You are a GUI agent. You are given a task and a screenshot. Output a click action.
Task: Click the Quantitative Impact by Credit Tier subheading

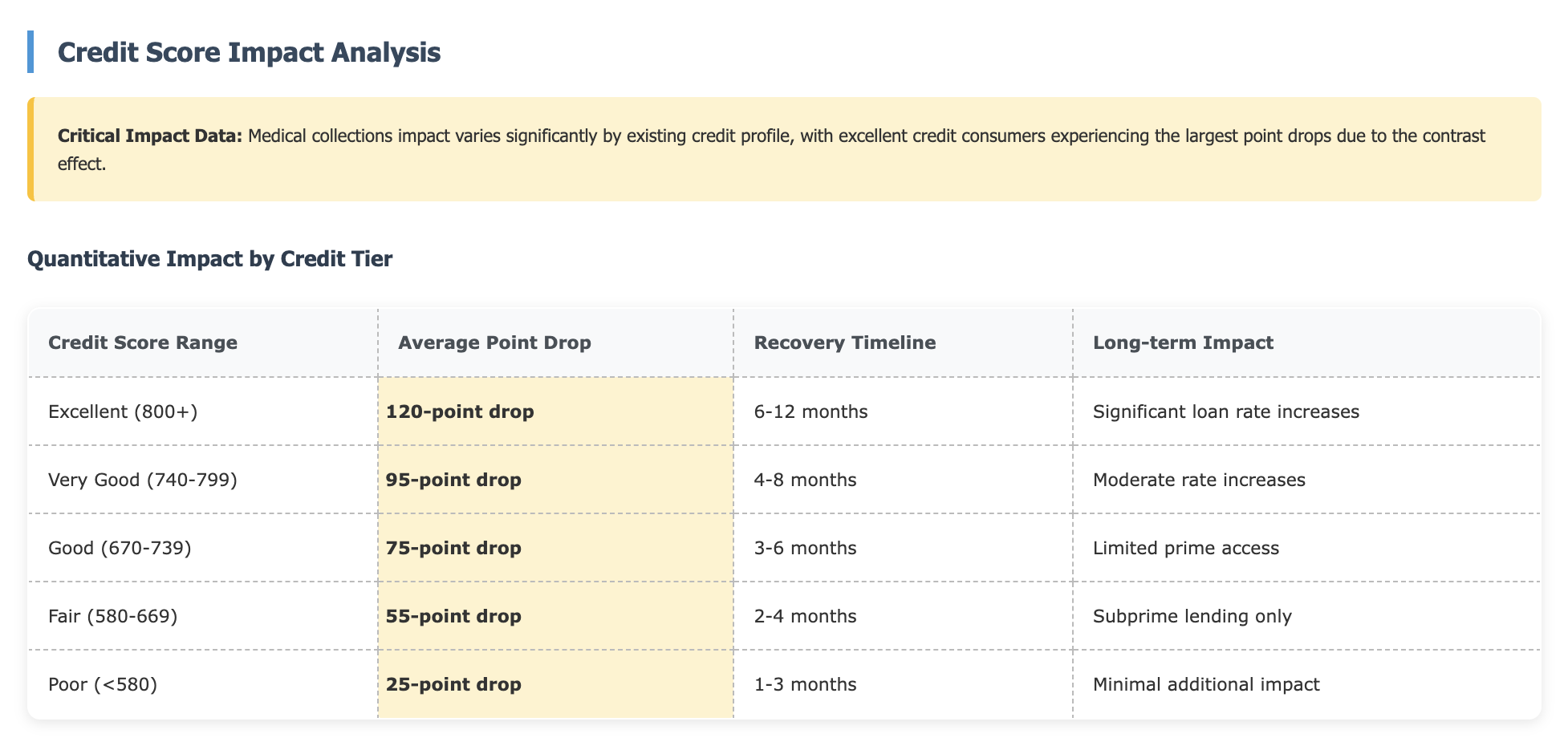tap(209, 259)
